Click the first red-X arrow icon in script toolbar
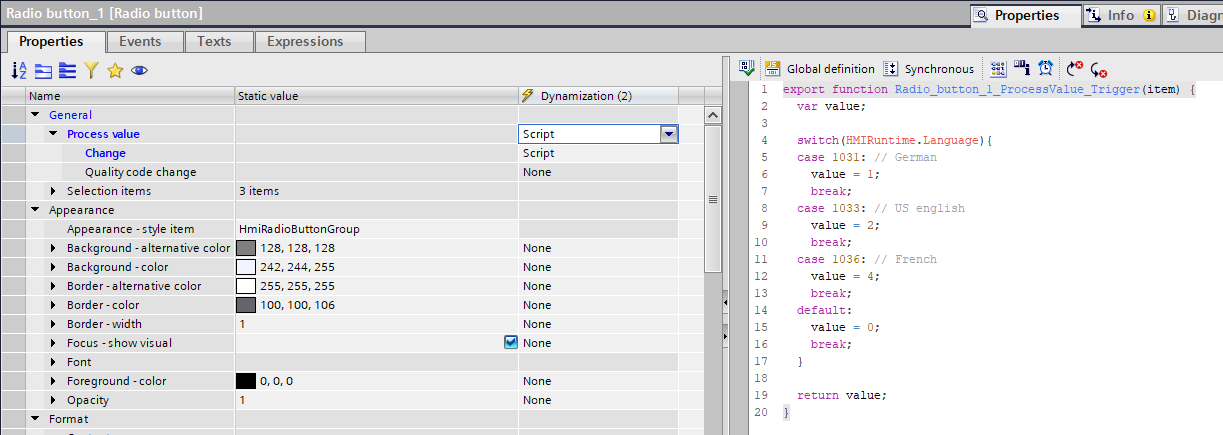 [x=1074, y=68]
